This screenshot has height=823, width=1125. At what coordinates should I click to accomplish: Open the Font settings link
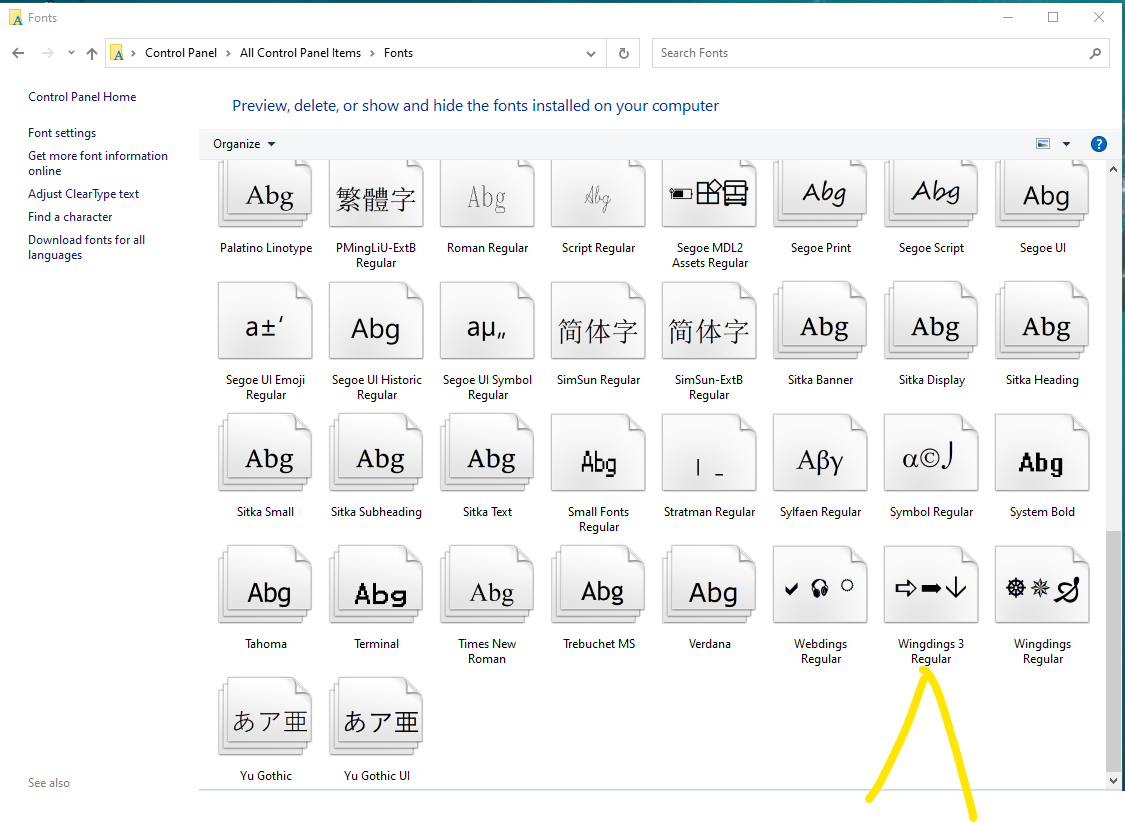coord(62,133)
